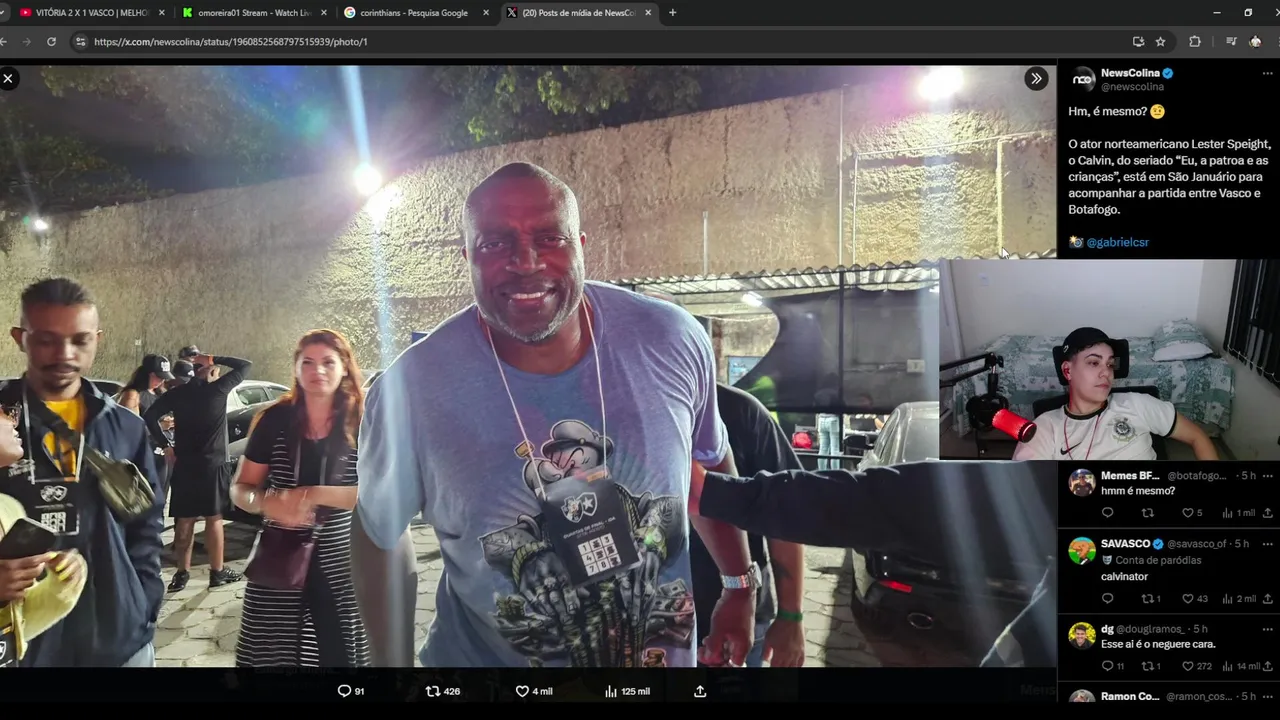1280x720 pixels.
Task: Share SAVASCO's calvinator comment
Action: coord(1267,599)
